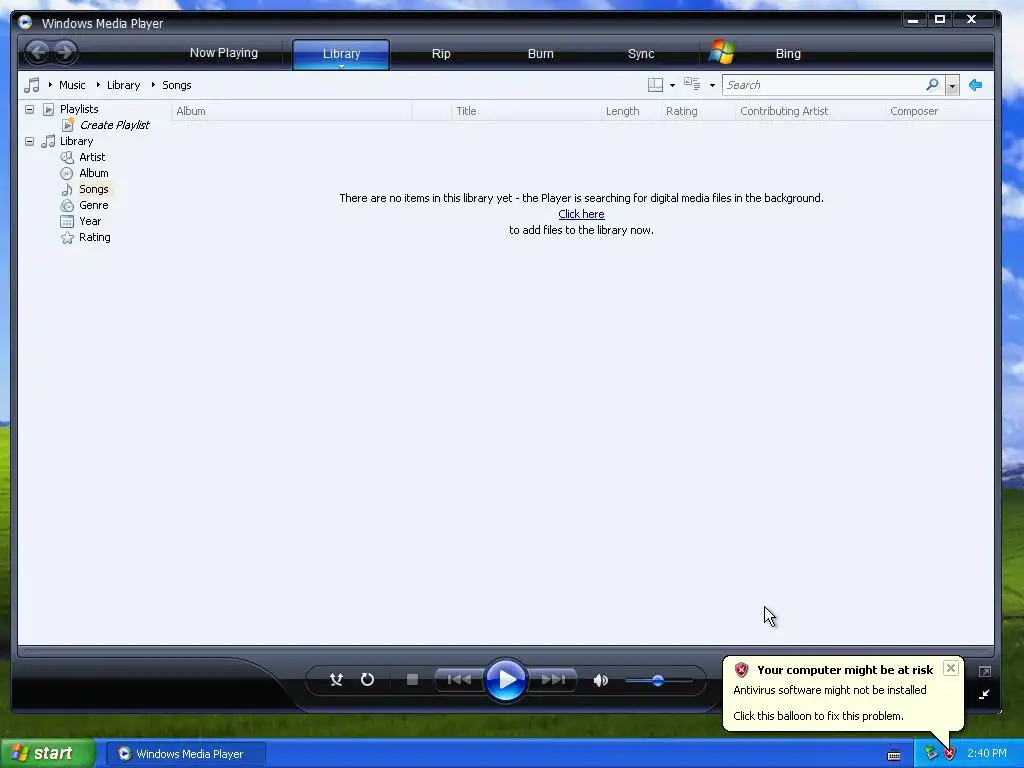Open the Sync tab

click(x=641, y=54)
